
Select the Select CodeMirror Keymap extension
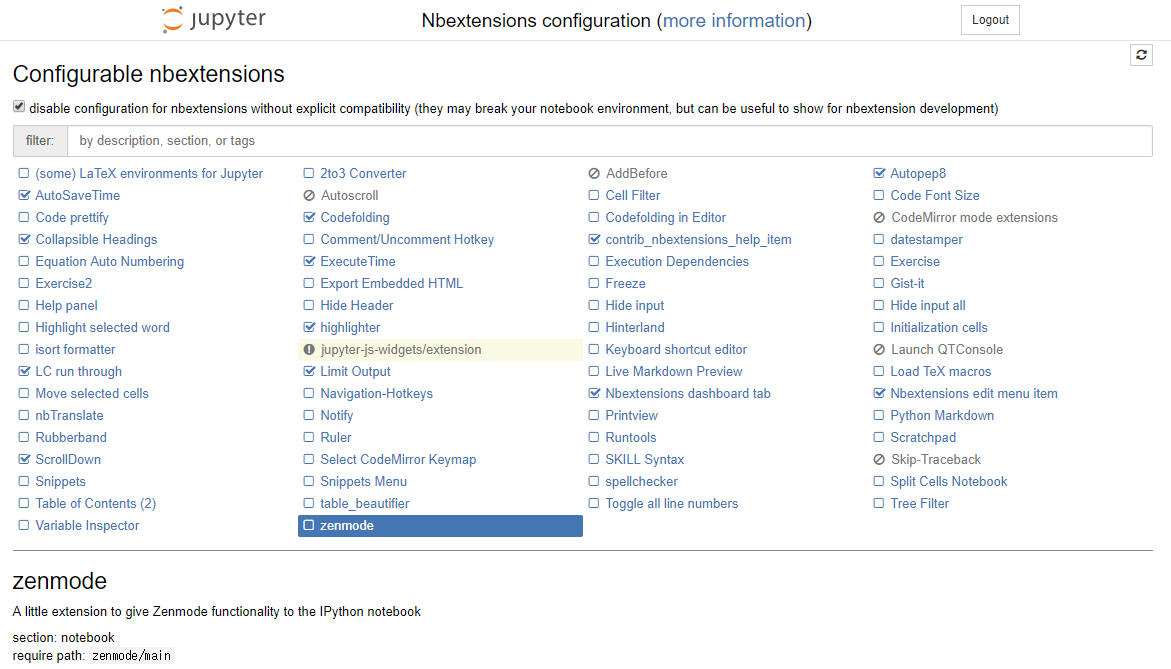point(398,459)
